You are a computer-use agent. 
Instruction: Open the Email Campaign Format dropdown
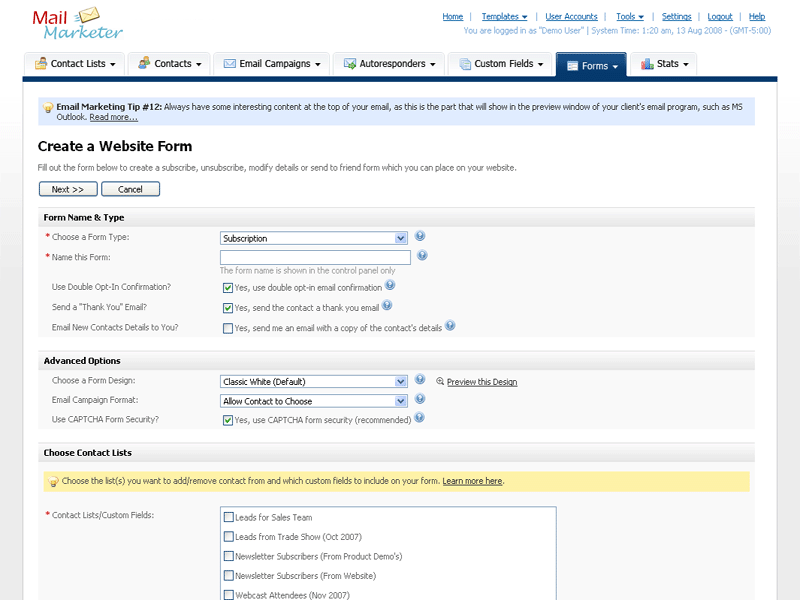(x=313, y=401)
